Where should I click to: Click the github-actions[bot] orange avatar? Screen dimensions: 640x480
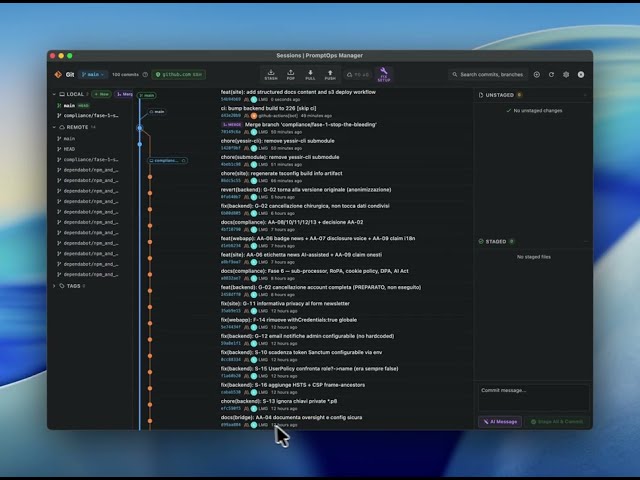254,116
